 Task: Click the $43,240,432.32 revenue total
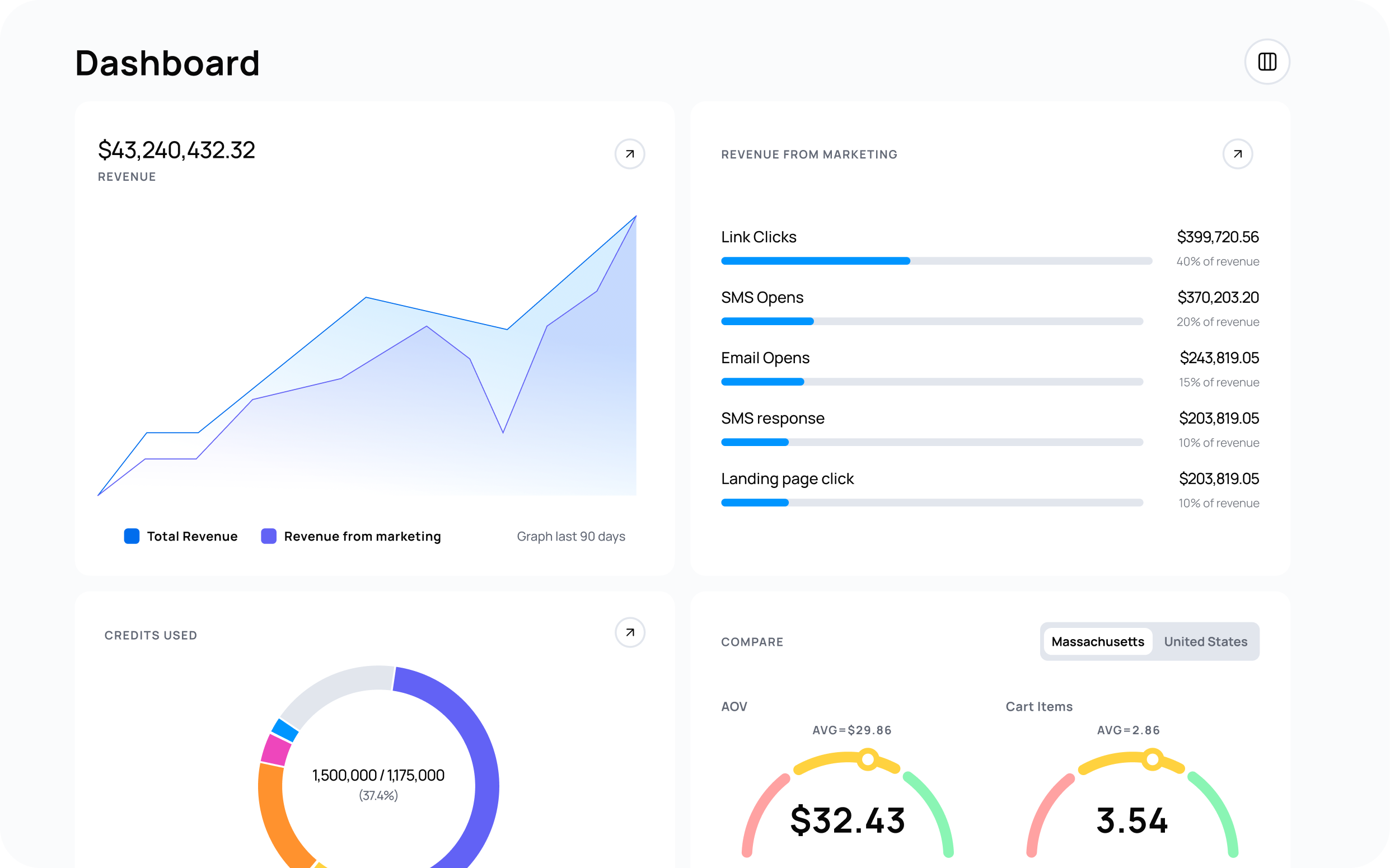click(176, 151)
